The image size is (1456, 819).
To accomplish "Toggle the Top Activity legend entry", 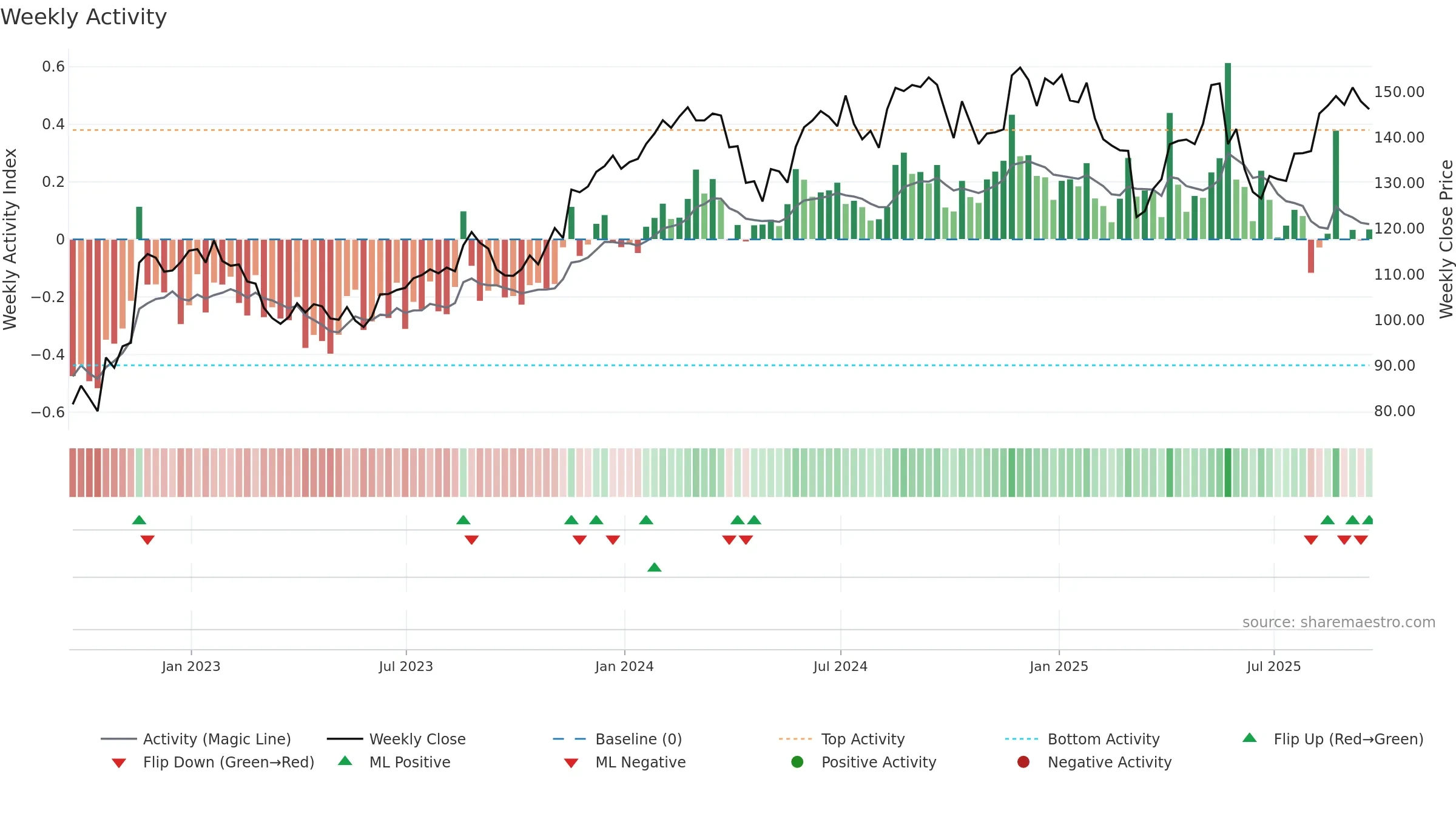I will point(842,739).
